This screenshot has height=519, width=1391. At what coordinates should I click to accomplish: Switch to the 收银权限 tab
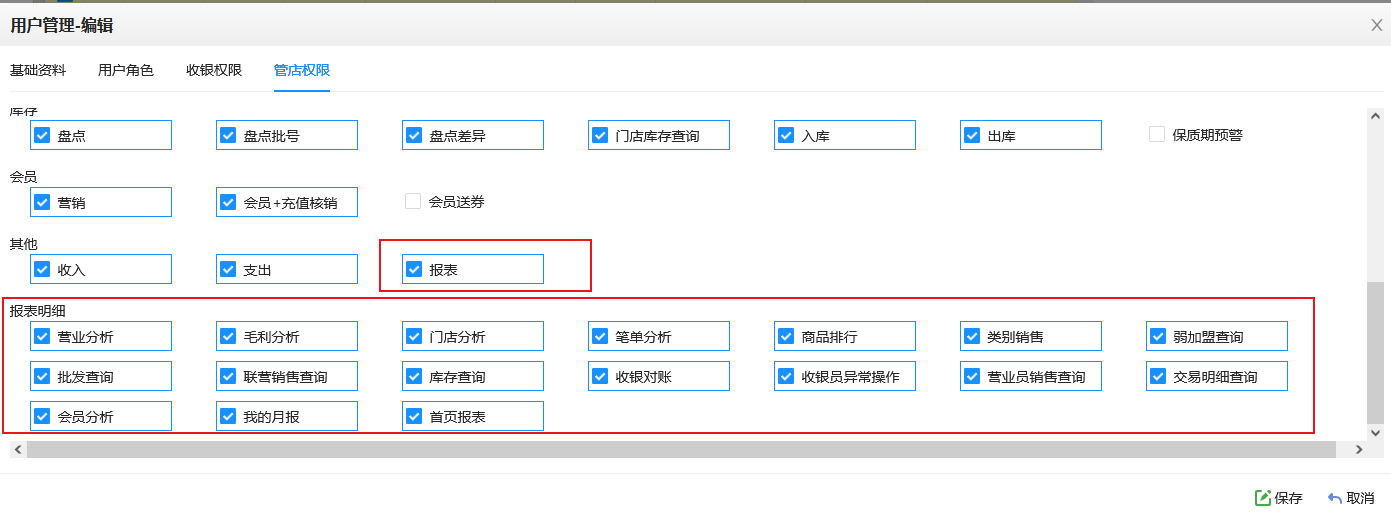click(214, 70)
